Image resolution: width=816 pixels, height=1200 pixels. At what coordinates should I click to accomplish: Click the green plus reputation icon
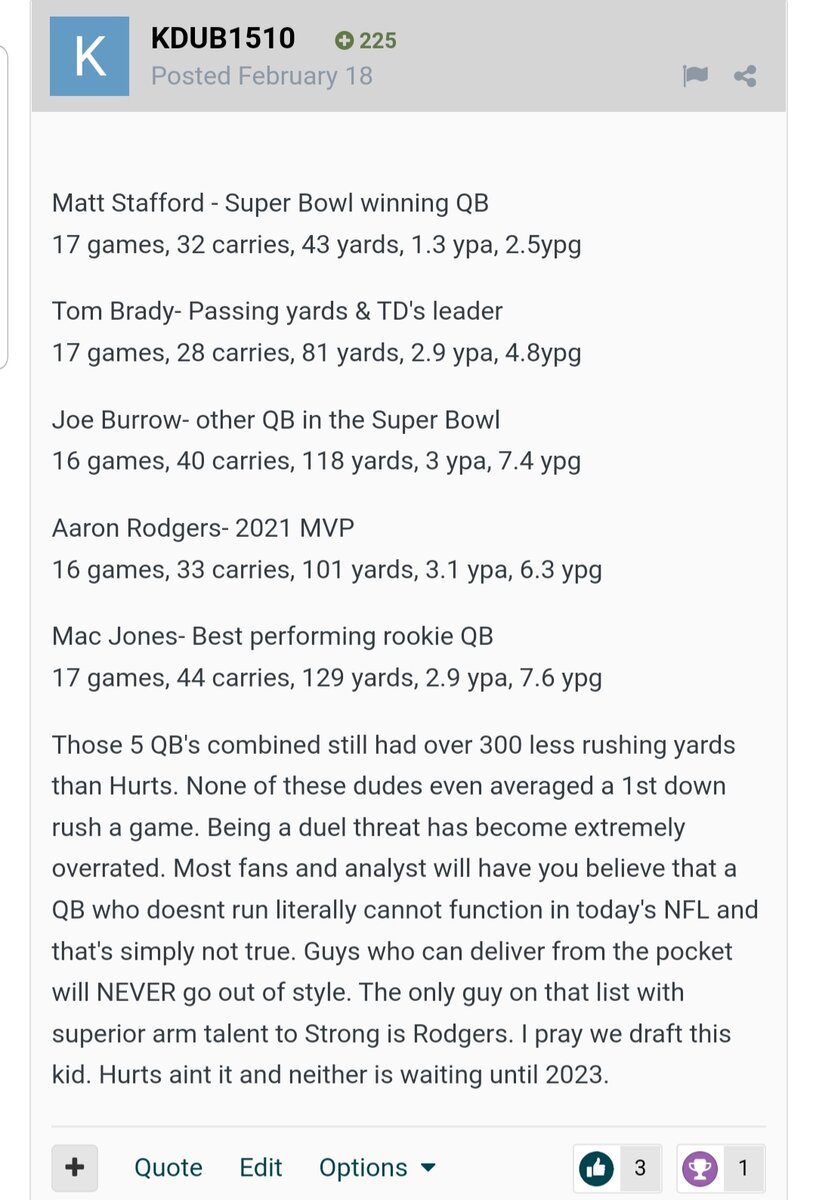(x=344, y=41)
